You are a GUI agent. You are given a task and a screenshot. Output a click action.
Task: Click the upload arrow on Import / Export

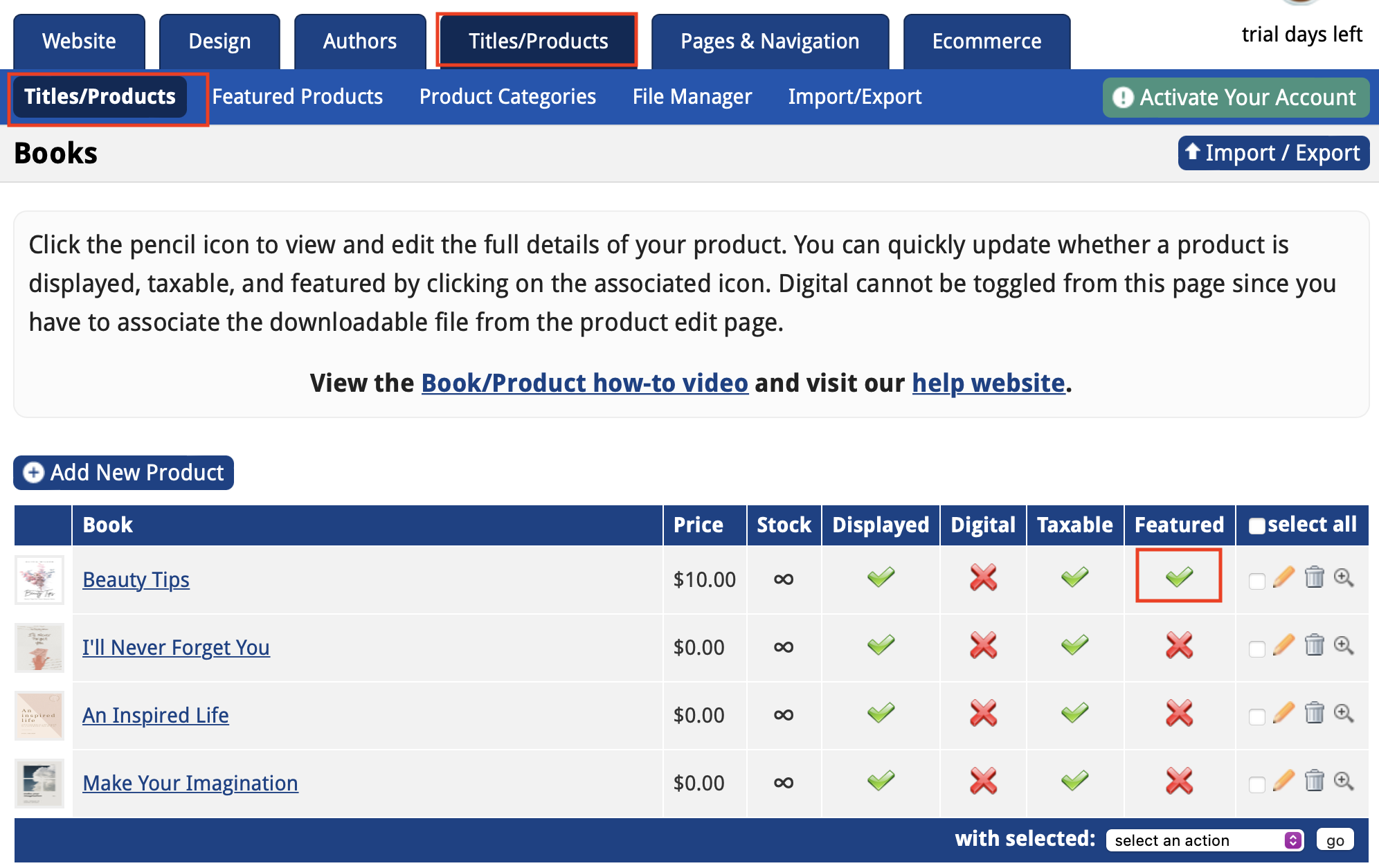point(1194,153)
